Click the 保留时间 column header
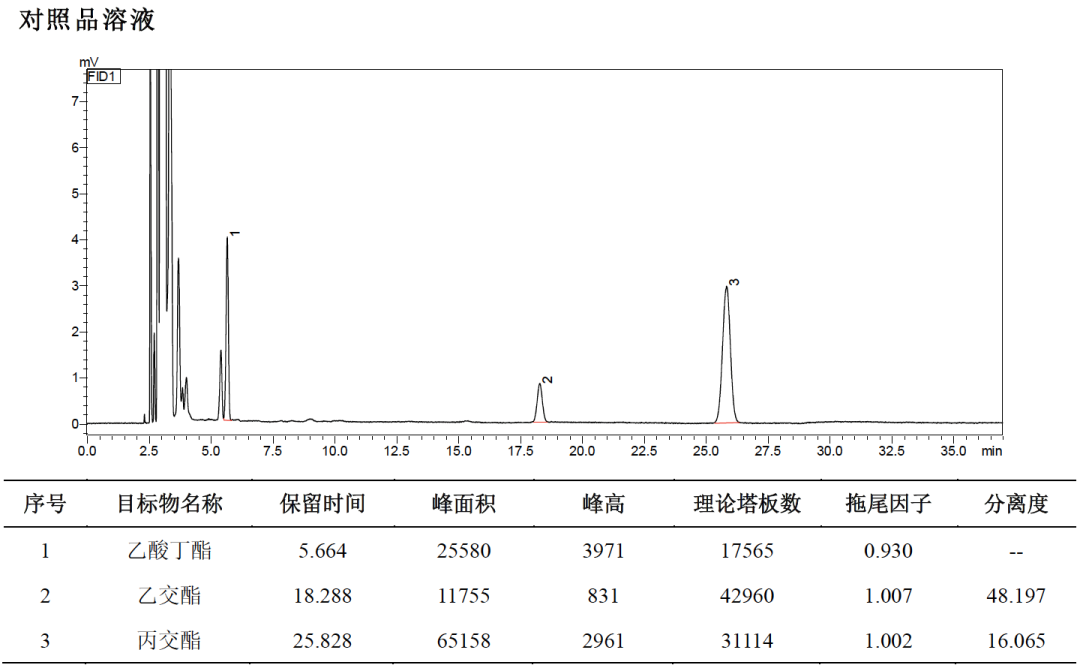Image resolution: width=1080 pixels, height=668 pixels. (x=322, y=504)
